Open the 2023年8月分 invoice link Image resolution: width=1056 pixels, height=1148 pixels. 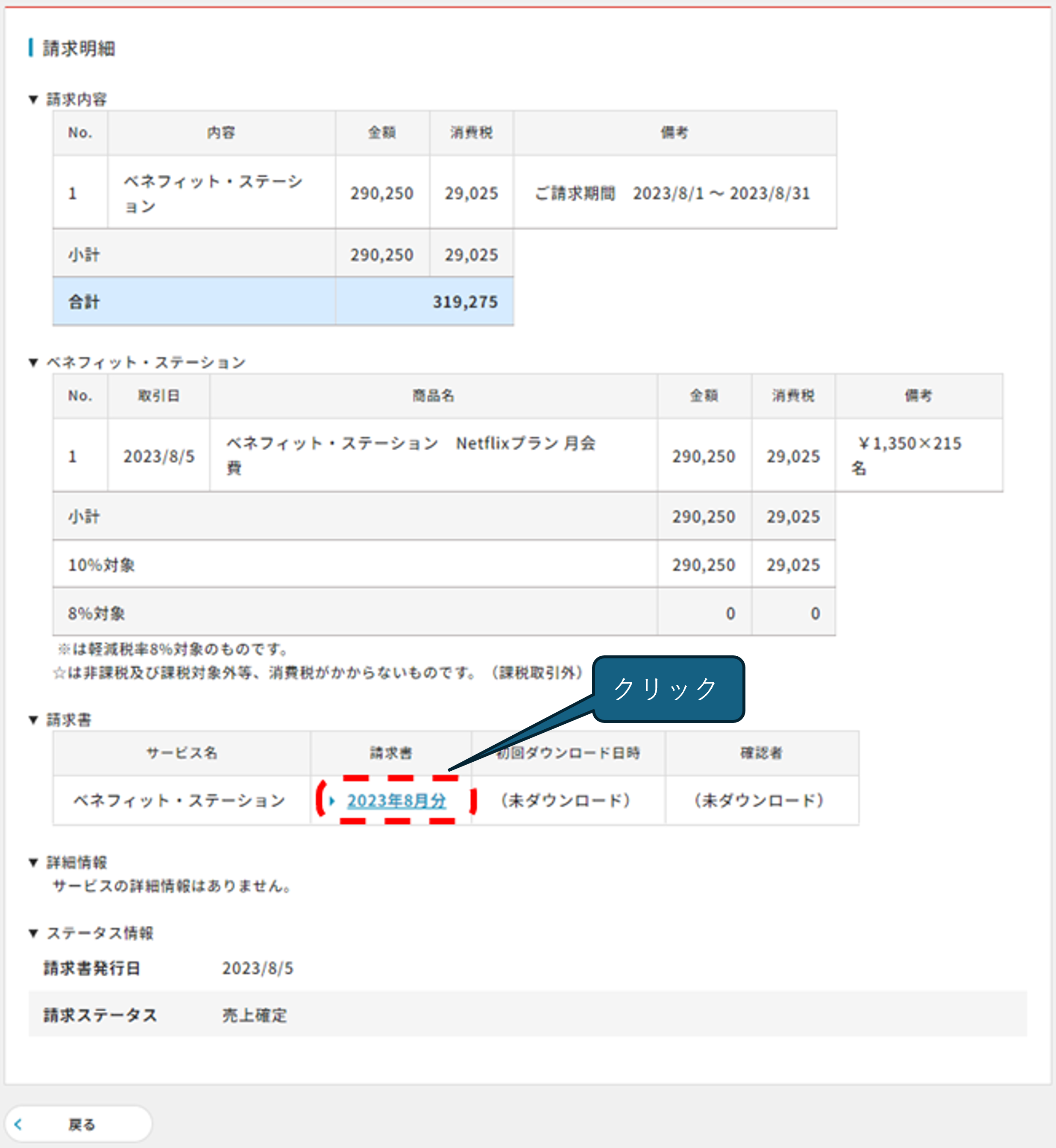[396, 801]
